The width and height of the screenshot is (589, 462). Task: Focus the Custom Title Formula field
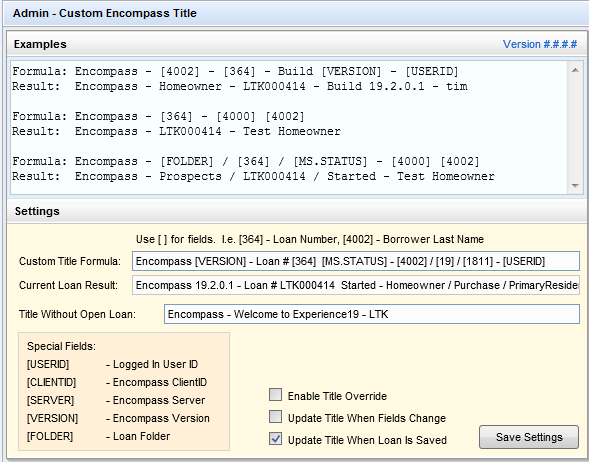[x=356, y=261]
